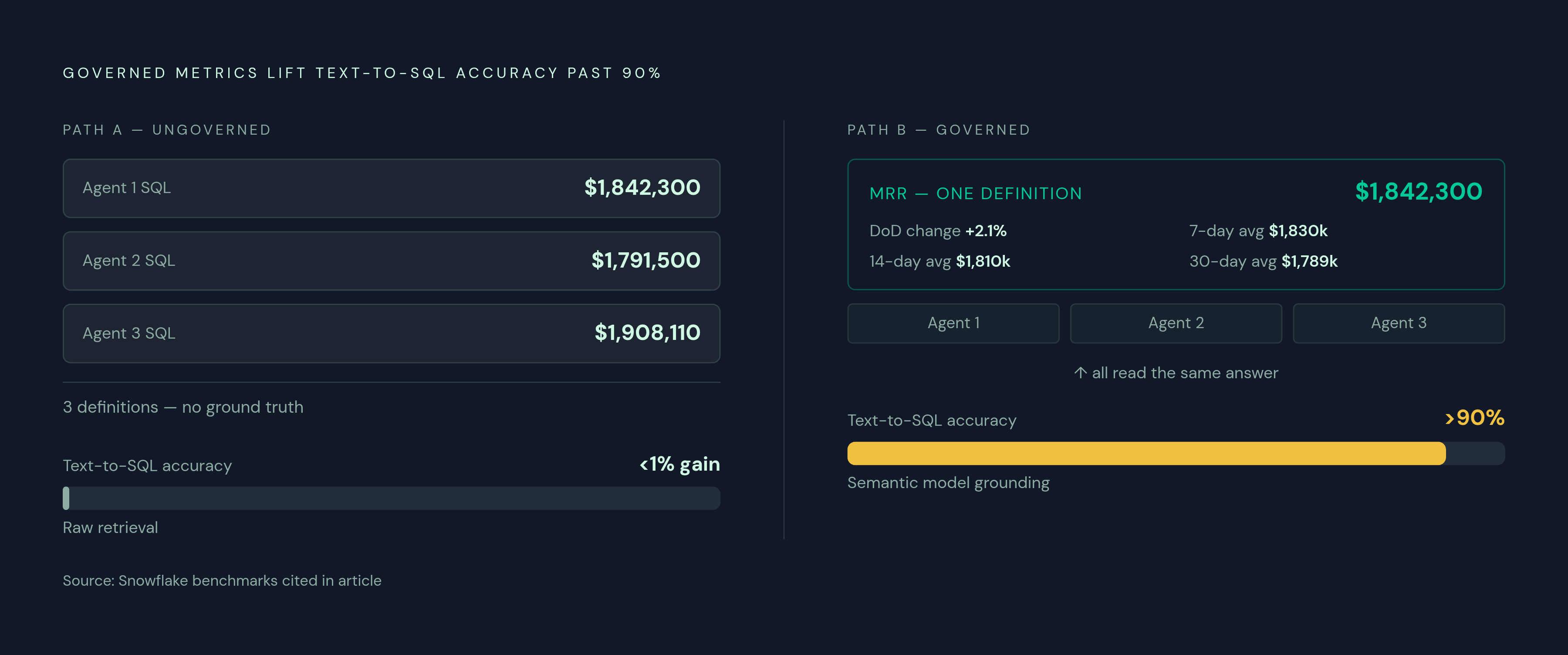Click the '$1,791,500' amount

click(x=646, y=261)
